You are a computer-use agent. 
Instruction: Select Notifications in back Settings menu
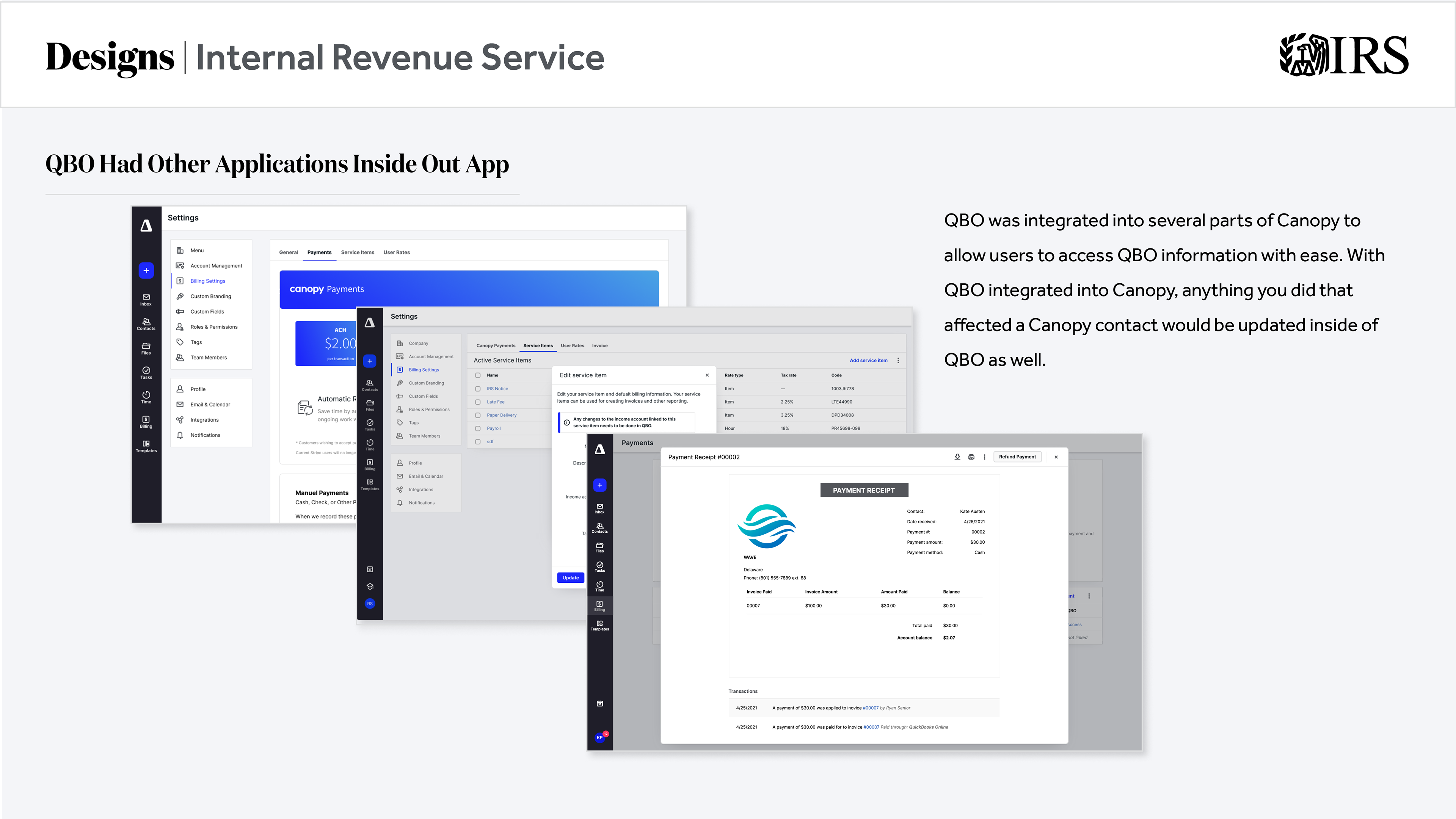click(x=211, y=435)
